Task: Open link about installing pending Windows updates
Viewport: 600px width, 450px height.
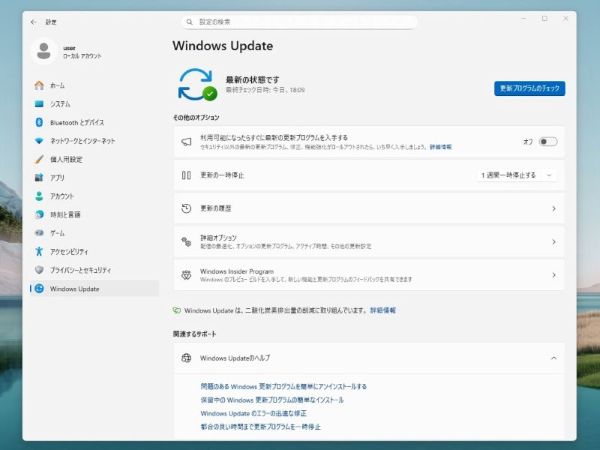Action: tap(272, 400)
